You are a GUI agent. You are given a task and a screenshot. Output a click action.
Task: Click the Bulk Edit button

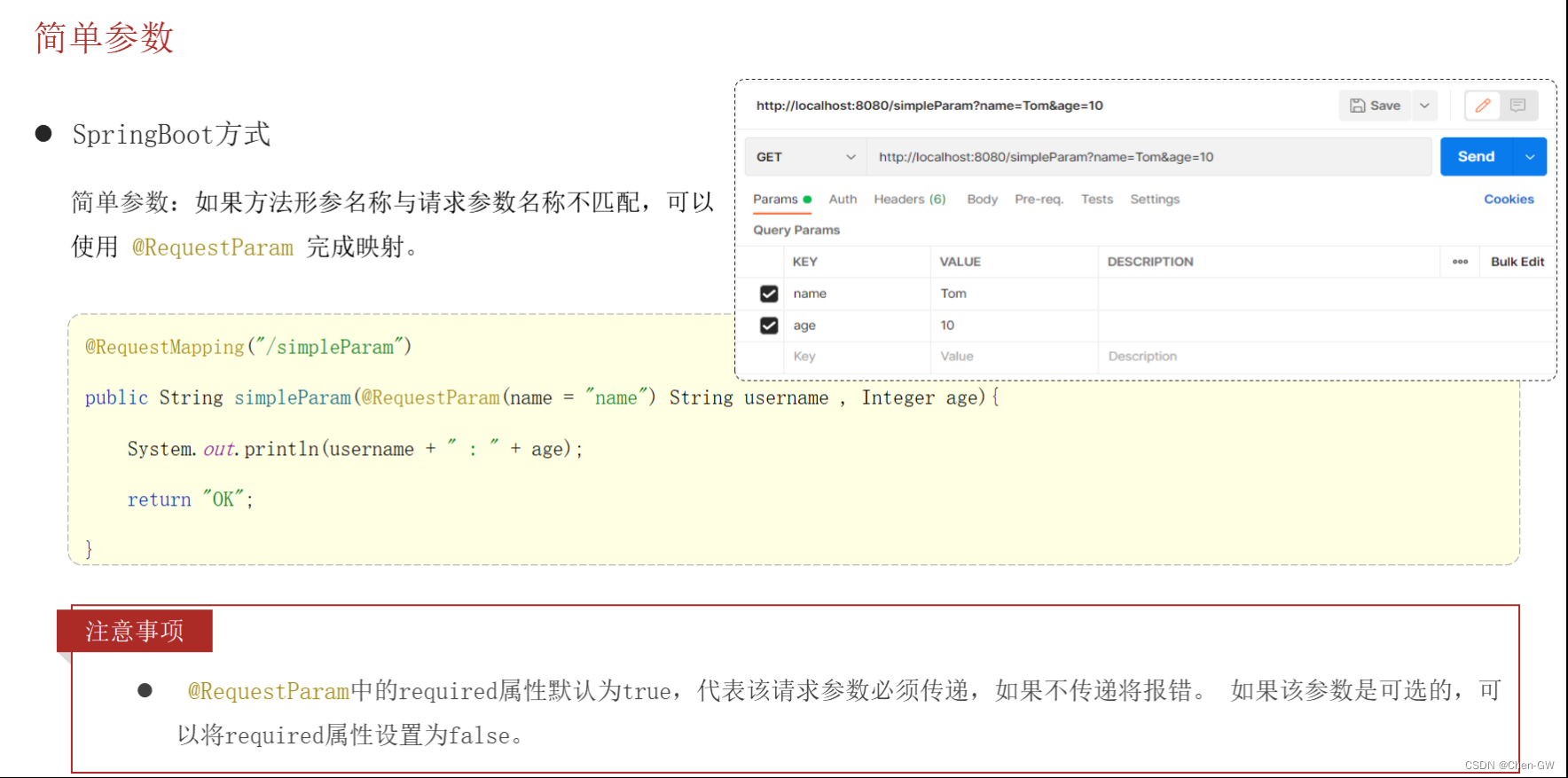tap(1517, 262)
